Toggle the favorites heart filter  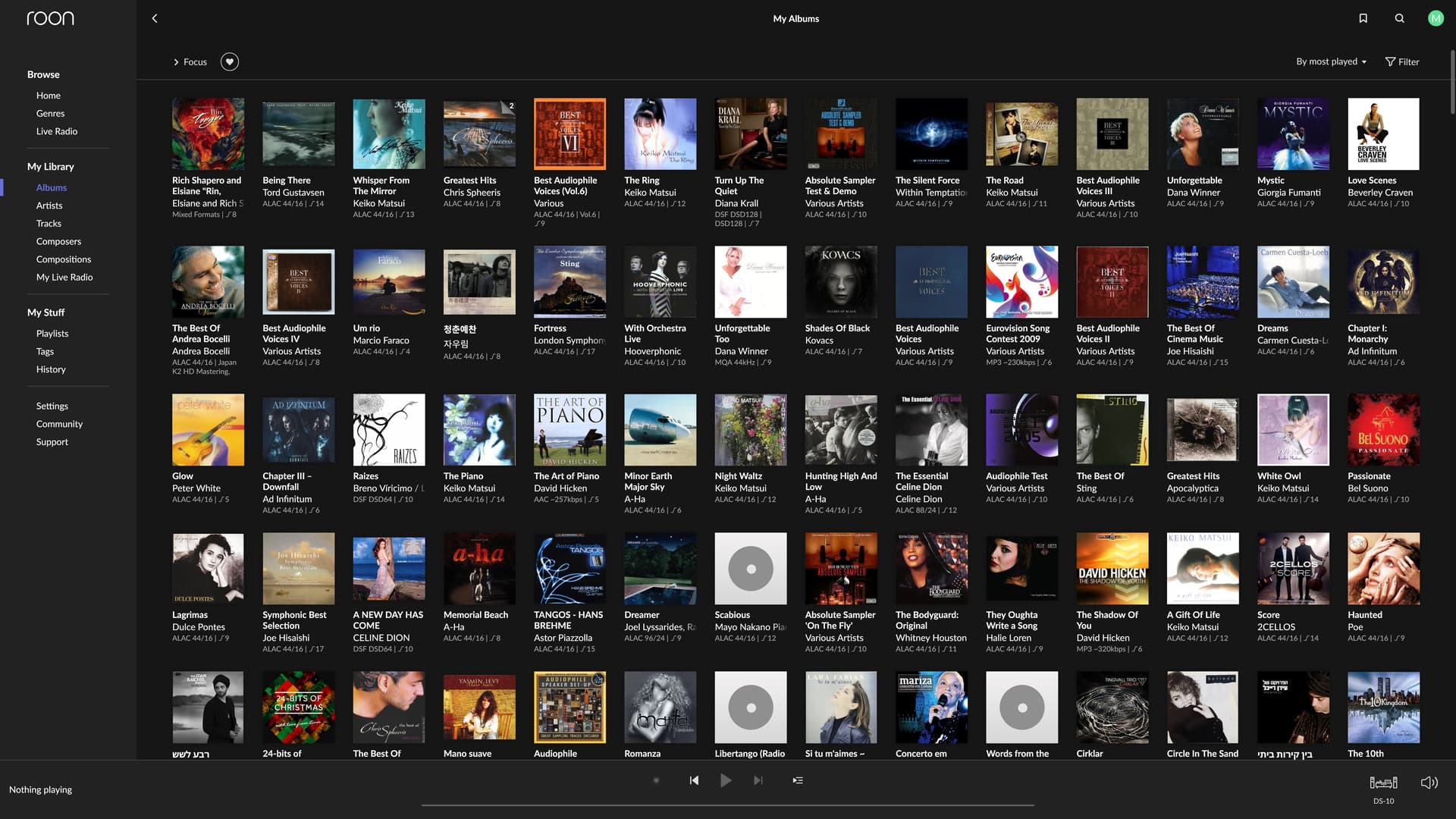(x=230, y=61)
